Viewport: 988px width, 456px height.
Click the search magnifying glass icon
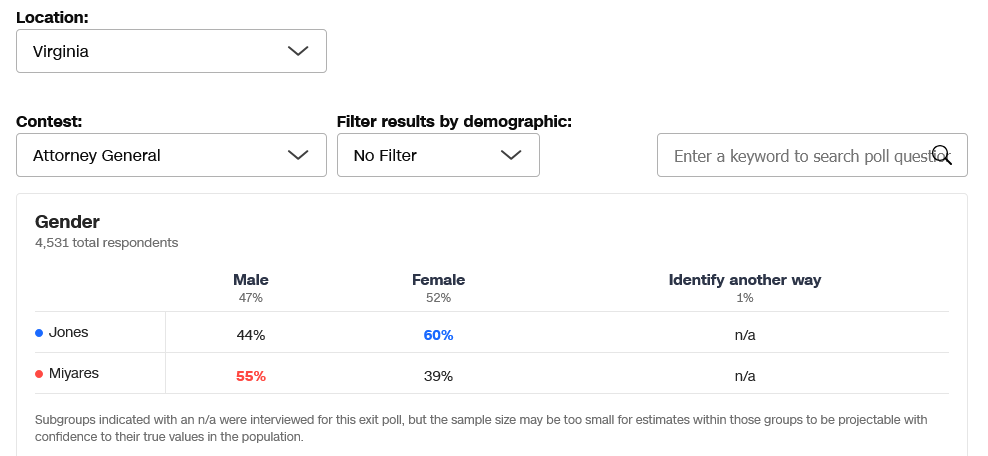tap(942, 155)
